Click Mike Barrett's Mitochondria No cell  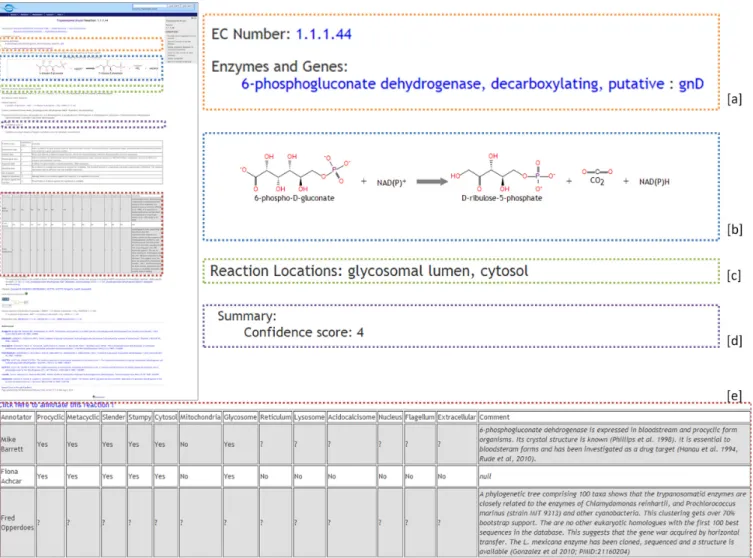click(201, 444)
